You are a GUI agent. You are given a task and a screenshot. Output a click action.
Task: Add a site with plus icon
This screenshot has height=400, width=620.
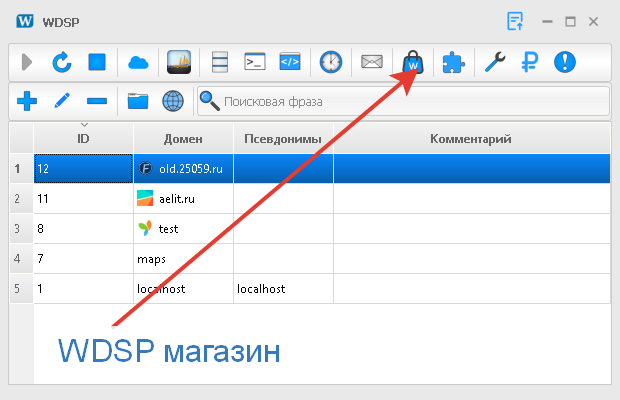coord(27,101)
